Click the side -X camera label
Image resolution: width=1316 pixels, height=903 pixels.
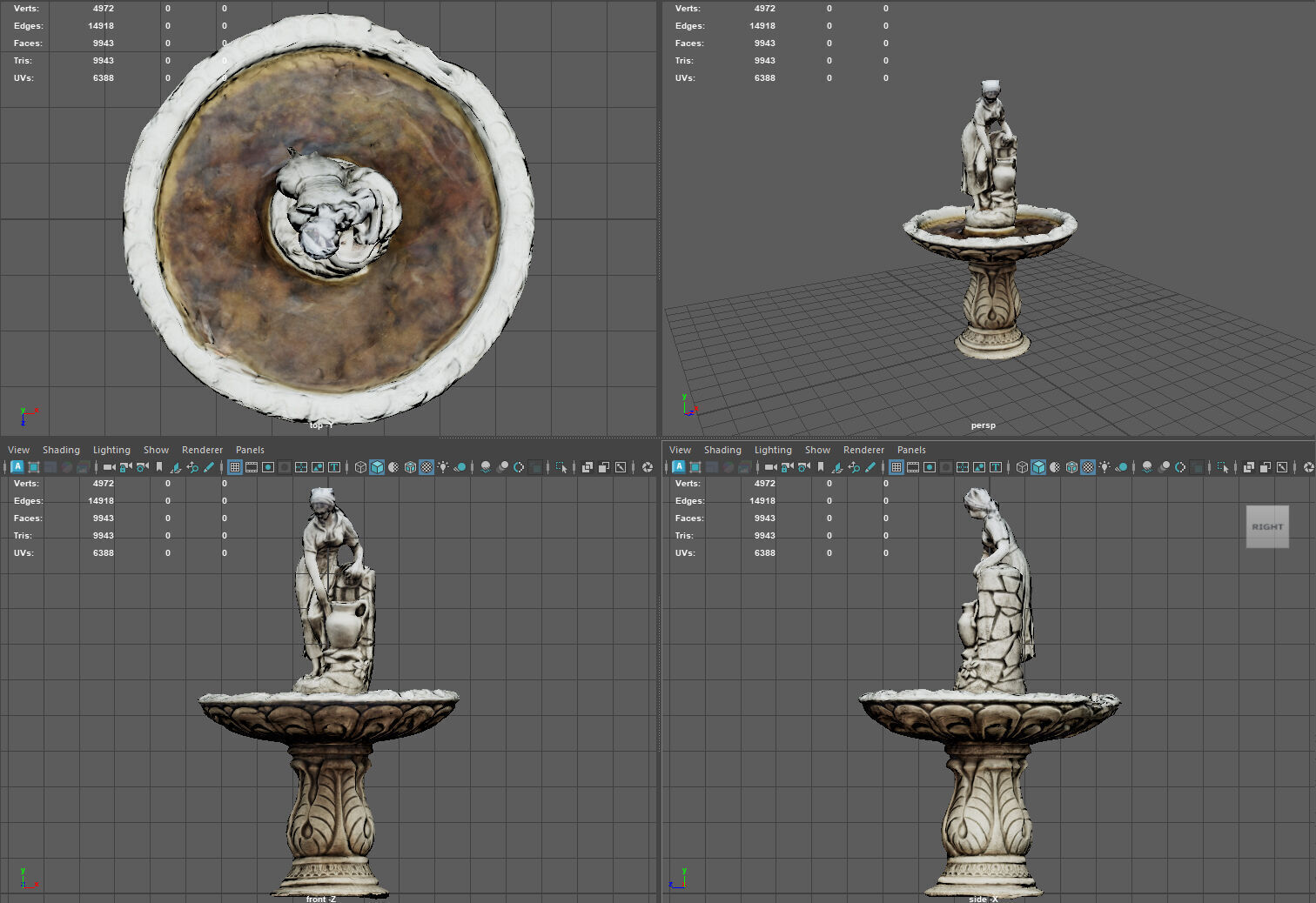pos(984,899)
